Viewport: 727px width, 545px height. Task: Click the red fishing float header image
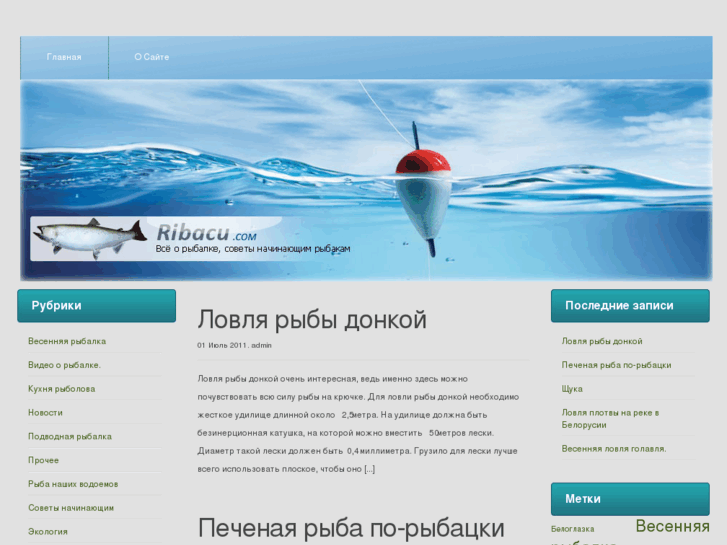pyautogui.click(x=423, y=190)
